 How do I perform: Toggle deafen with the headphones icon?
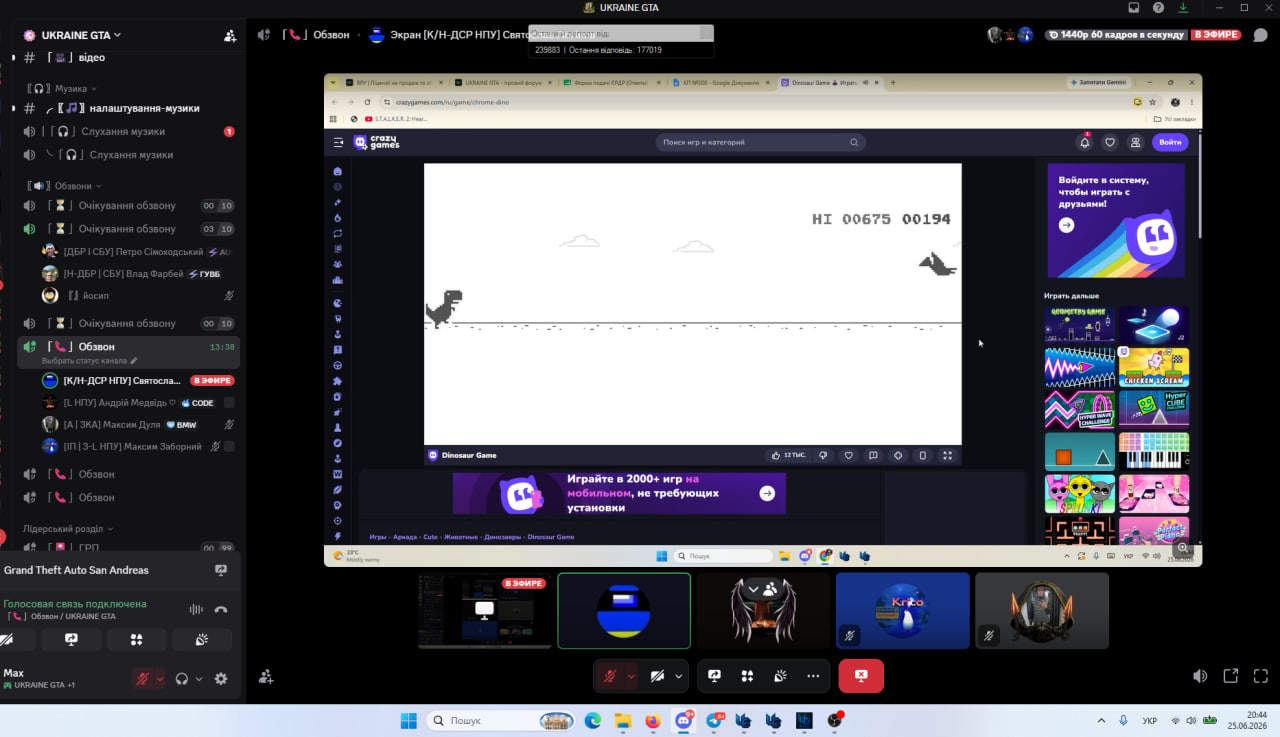click(x=182, y=679)
